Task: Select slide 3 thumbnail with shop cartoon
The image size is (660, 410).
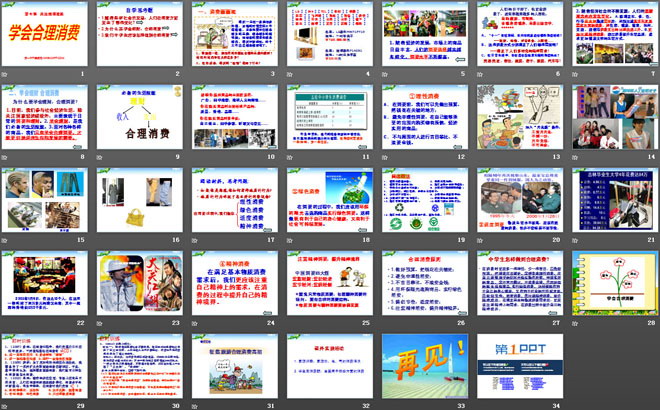Action: pyautogui.click(x=235, y=34)
